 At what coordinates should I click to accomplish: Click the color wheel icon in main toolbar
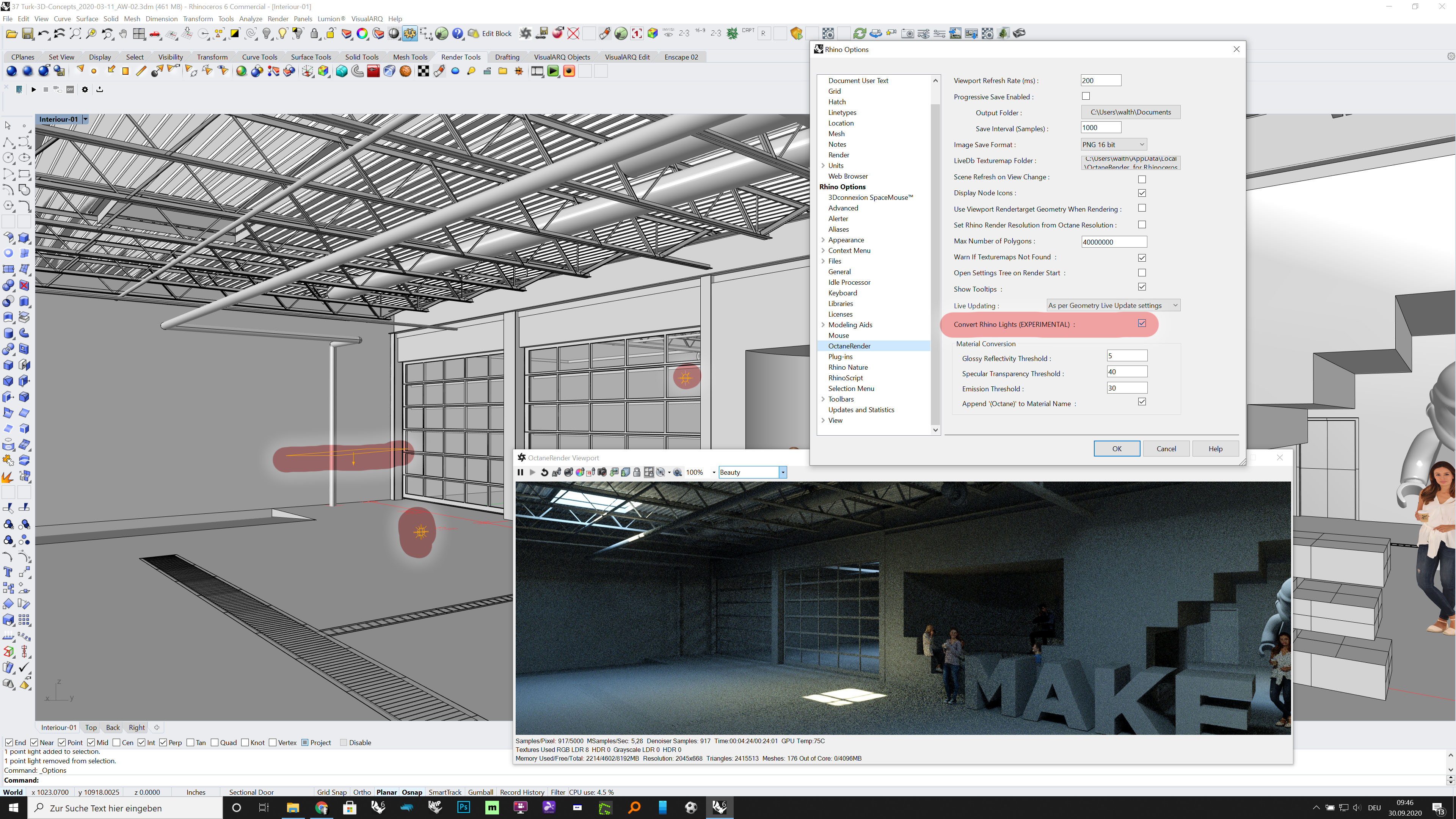click(x=362, y=34)
